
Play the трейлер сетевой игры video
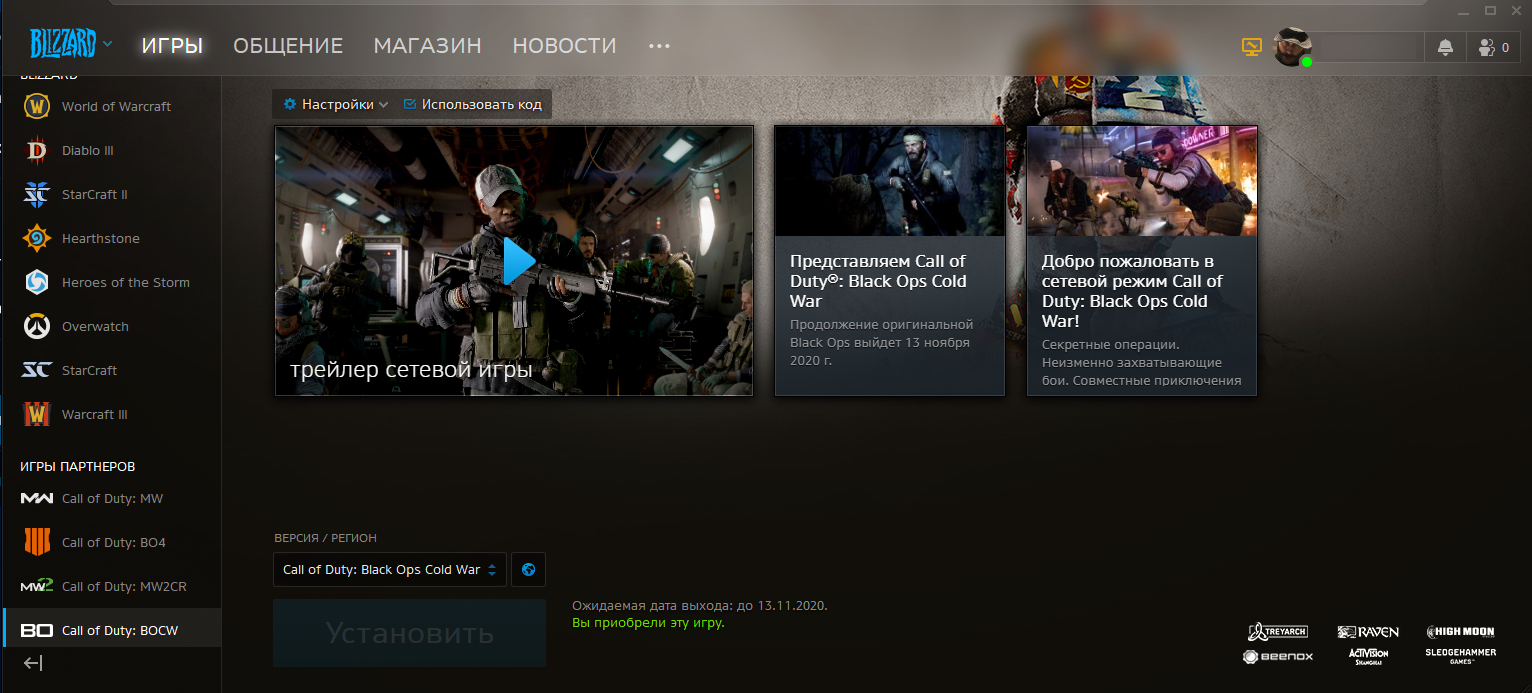pyautogui.click(x=517, y=261)
